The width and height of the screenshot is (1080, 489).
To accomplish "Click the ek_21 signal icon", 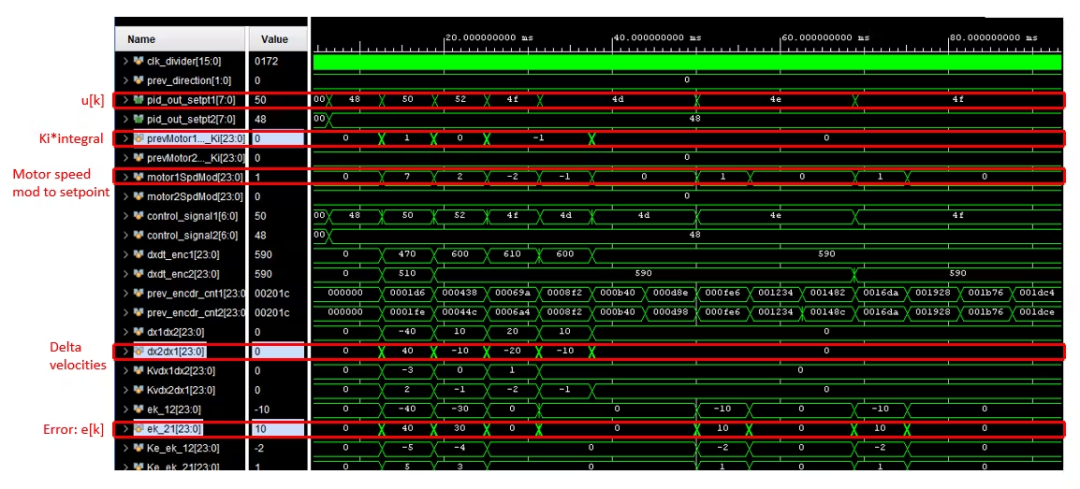I will pyautogui.click(x=138, y=429).
